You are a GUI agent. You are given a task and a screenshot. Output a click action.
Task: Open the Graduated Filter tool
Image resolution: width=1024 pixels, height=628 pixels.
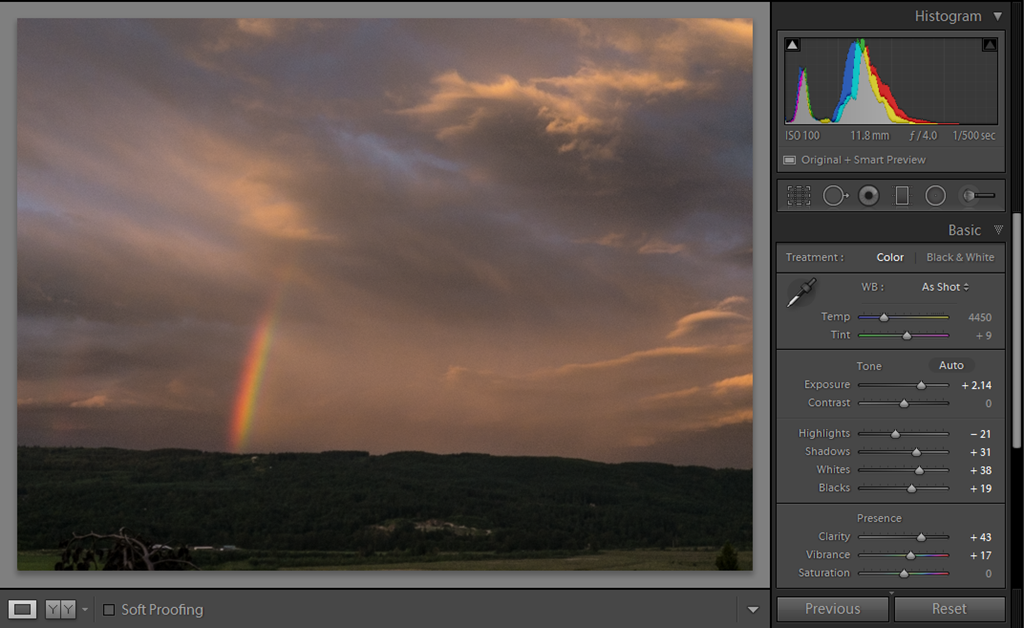902,196
